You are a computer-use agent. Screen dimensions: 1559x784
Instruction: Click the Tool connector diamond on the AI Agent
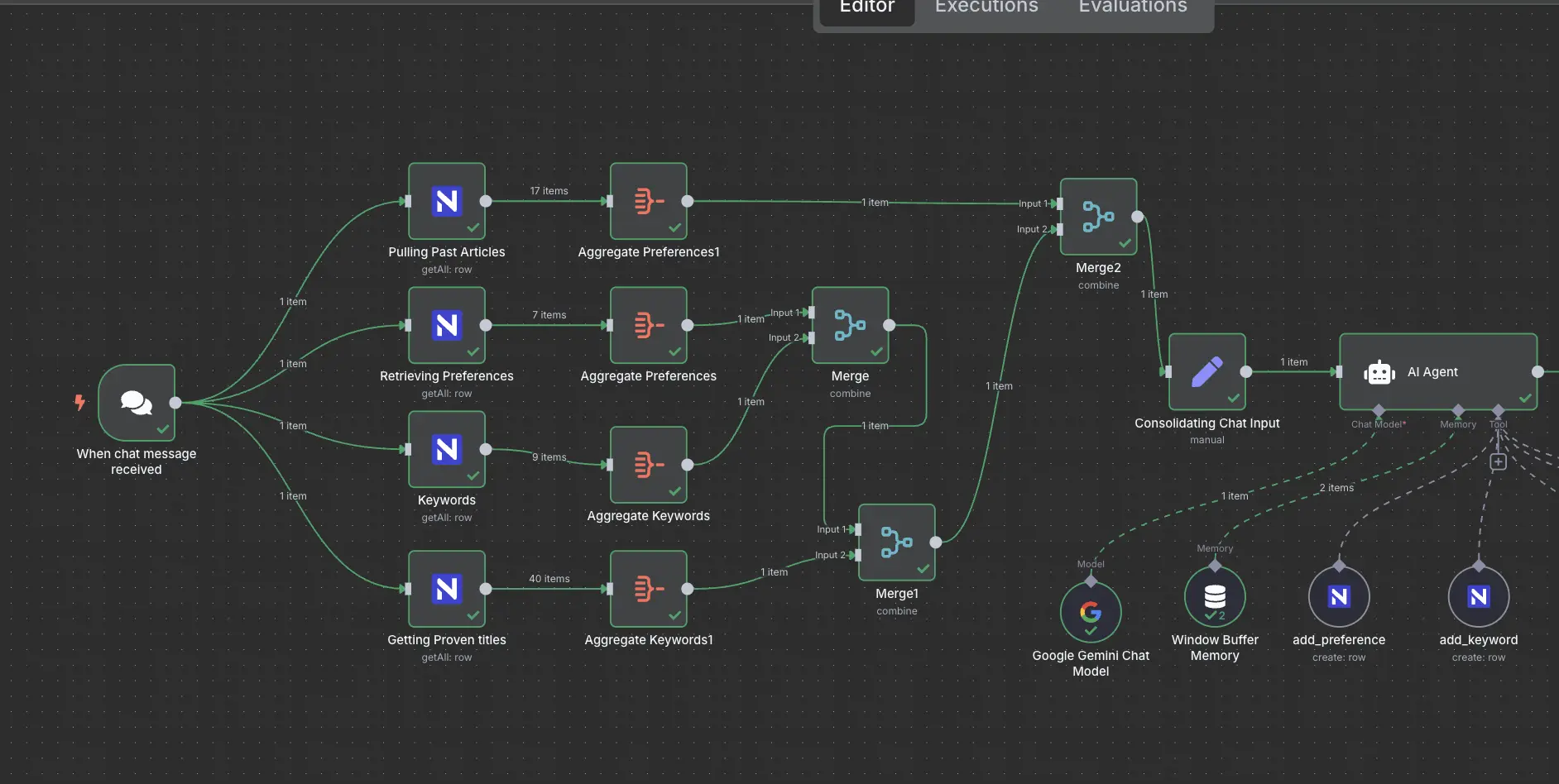[x=1498, y=411]
